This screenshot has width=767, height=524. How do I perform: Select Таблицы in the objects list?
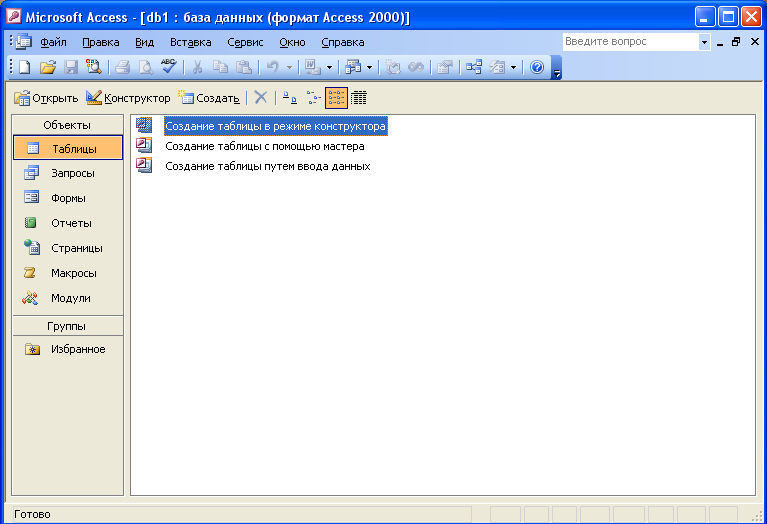[68, 148]
